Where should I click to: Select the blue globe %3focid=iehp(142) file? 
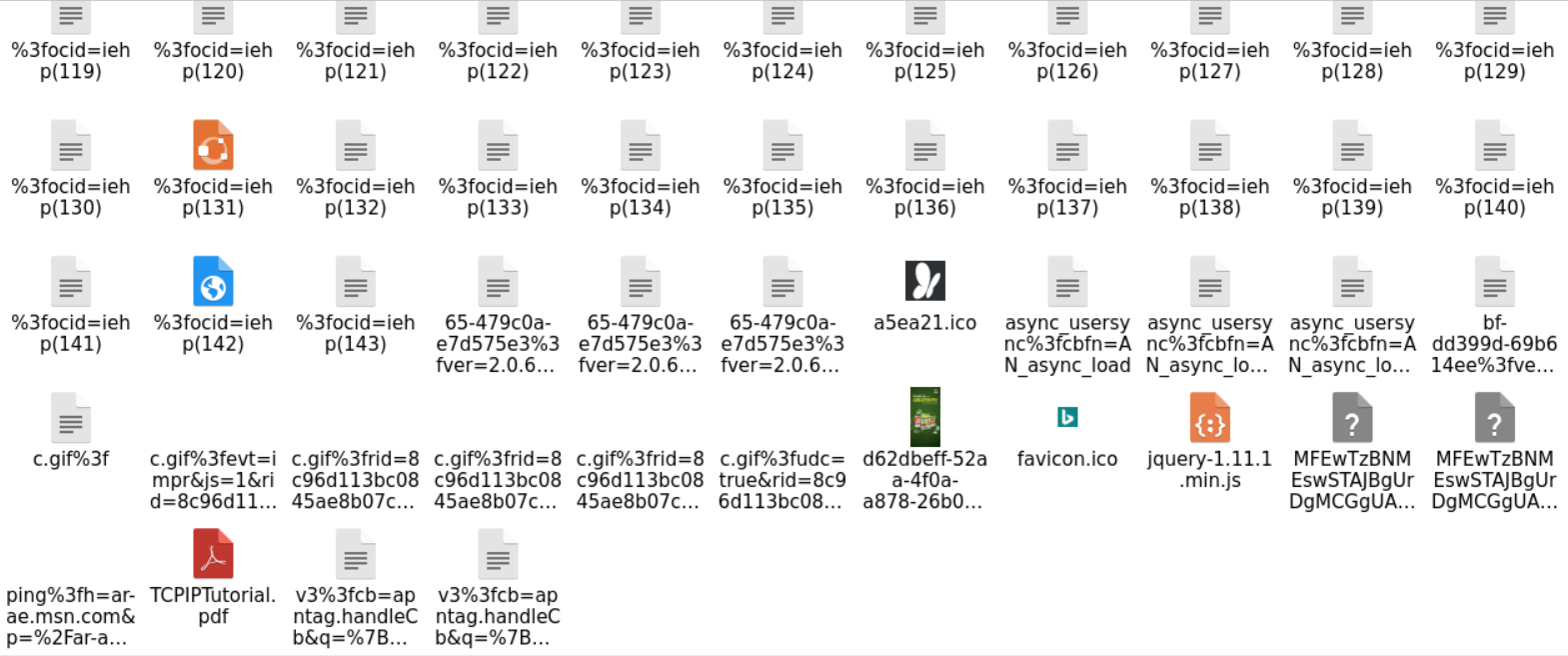213,281
